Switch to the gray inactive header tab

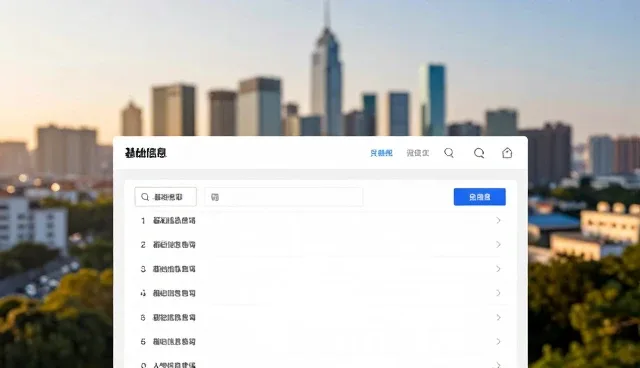[418, 153]
